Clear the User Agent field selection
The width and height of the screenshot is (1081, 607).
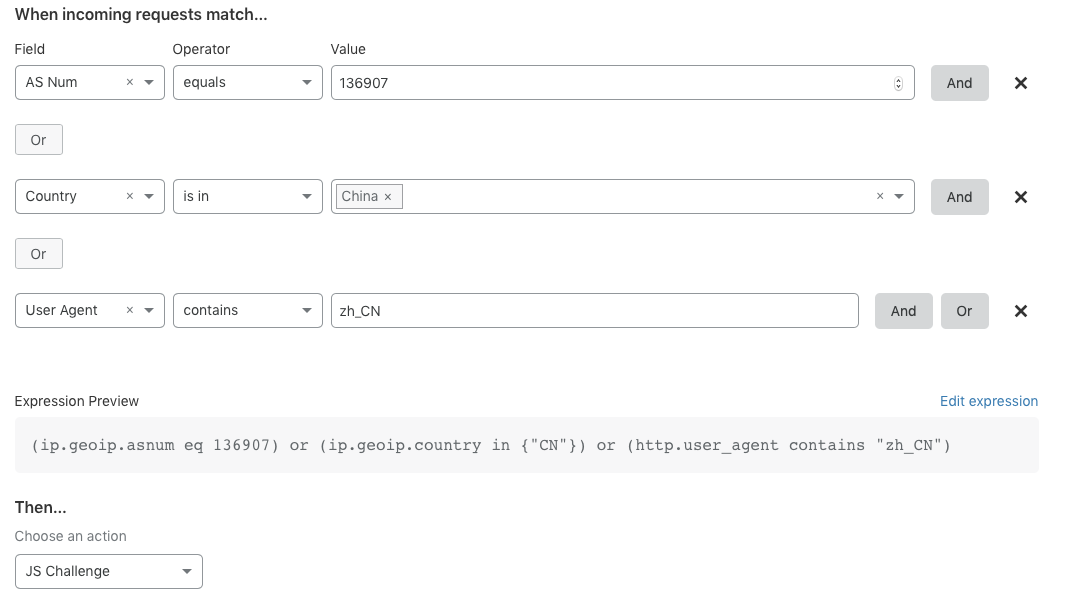coord(130,311)
